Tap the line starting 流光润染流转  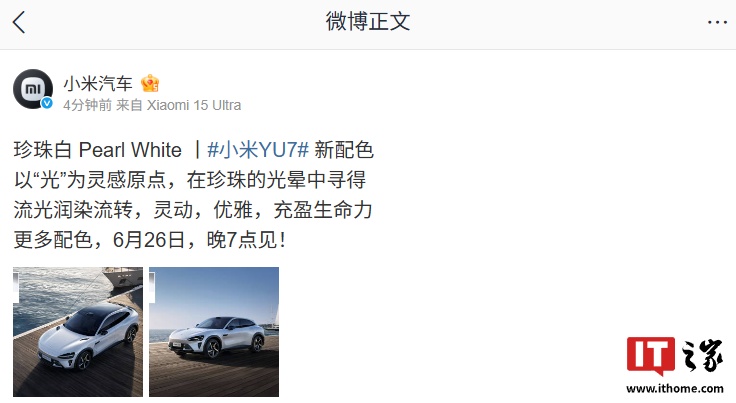click(193, 210)
